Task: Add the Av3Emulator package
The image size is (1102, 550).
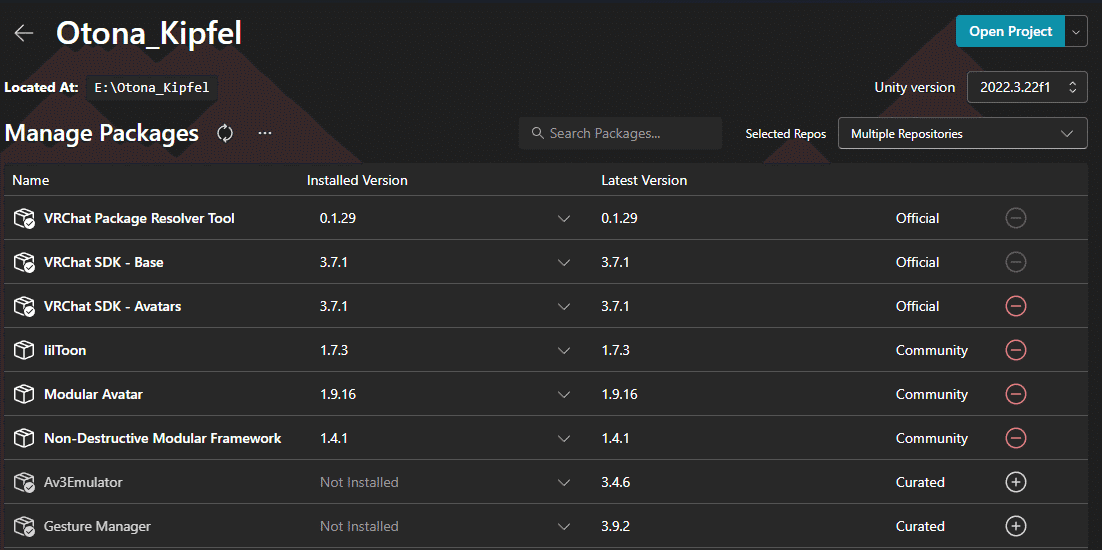Action: pos(1016,482)
